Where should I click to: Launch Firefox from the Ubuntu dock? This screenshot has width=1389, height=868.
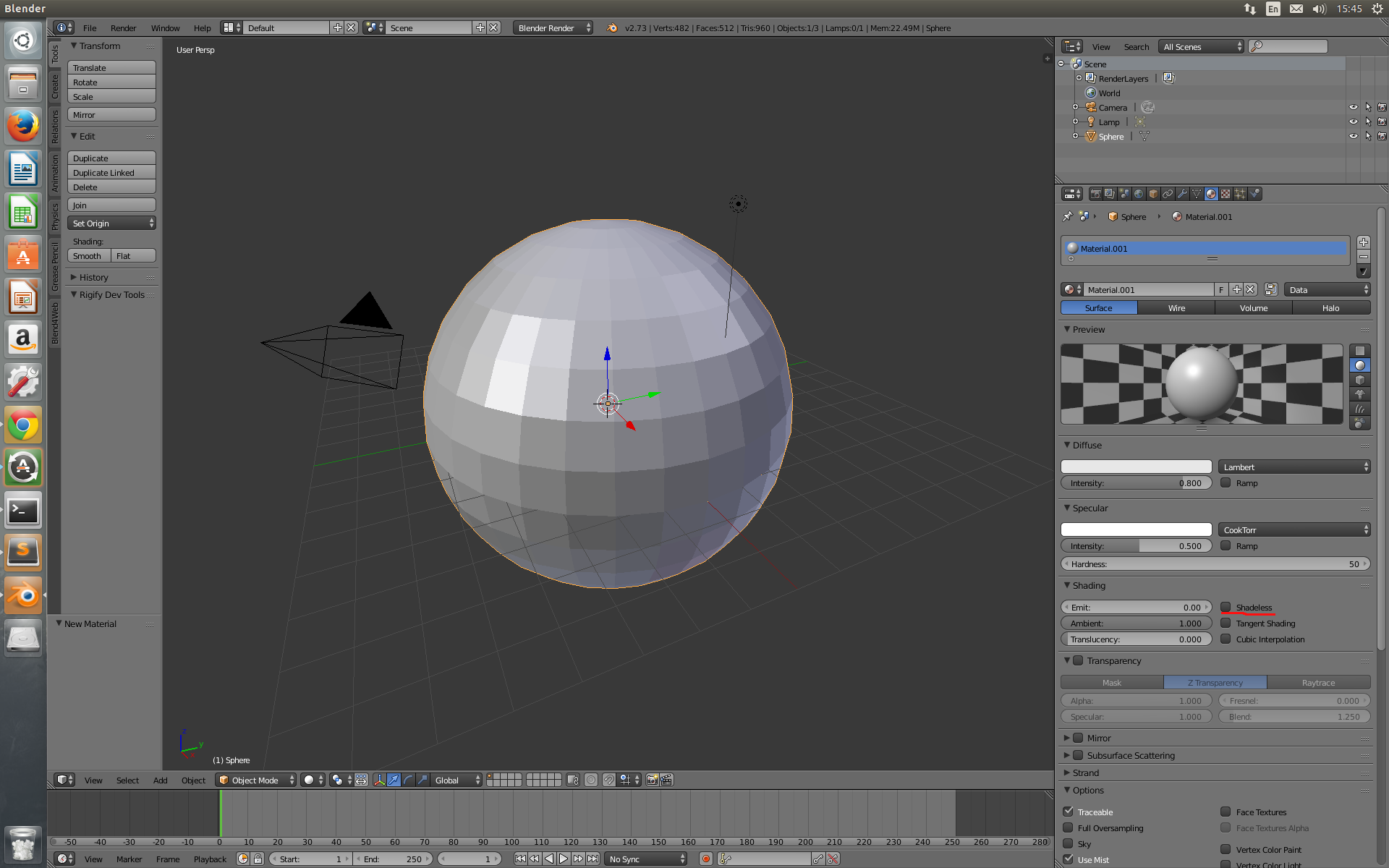click(x=23, y=127)
